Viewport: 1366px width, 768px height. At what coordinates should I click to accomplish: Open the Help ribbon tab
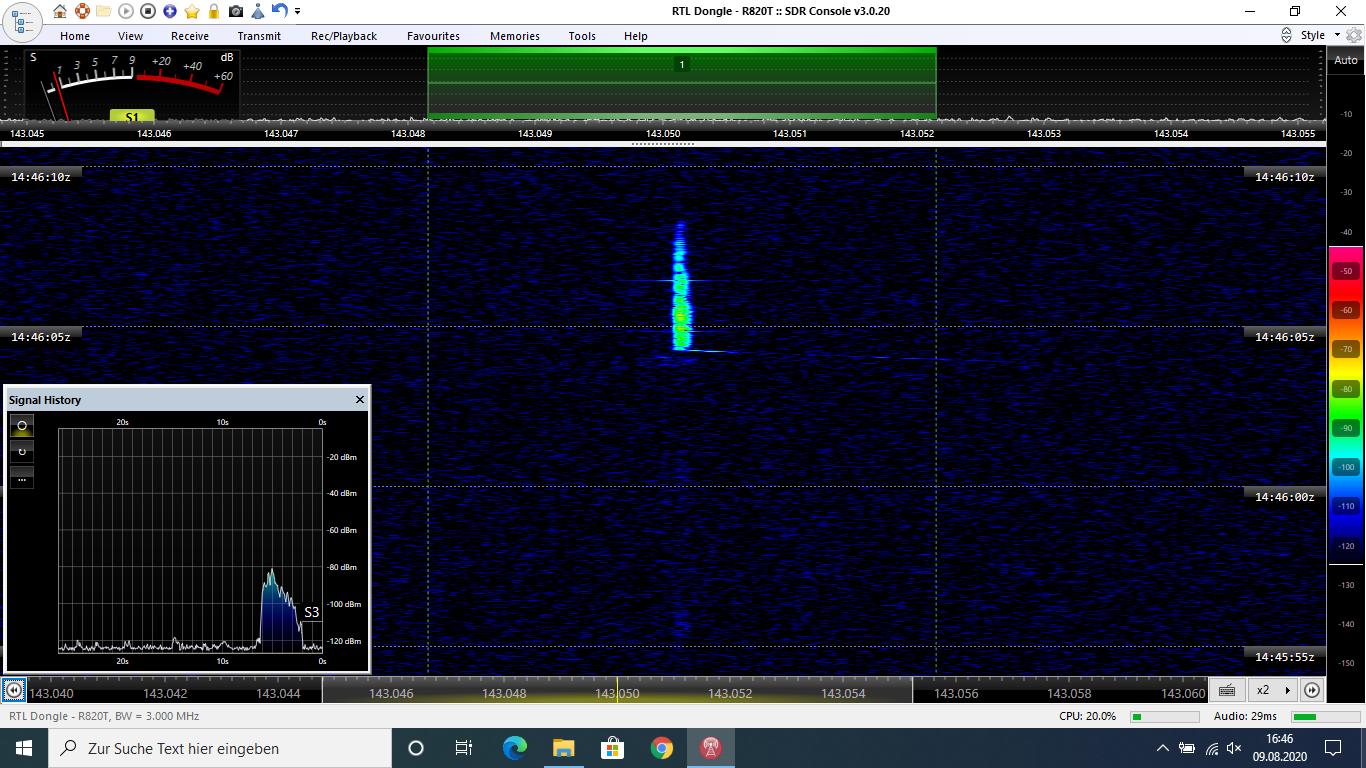(x=636, y=35)
